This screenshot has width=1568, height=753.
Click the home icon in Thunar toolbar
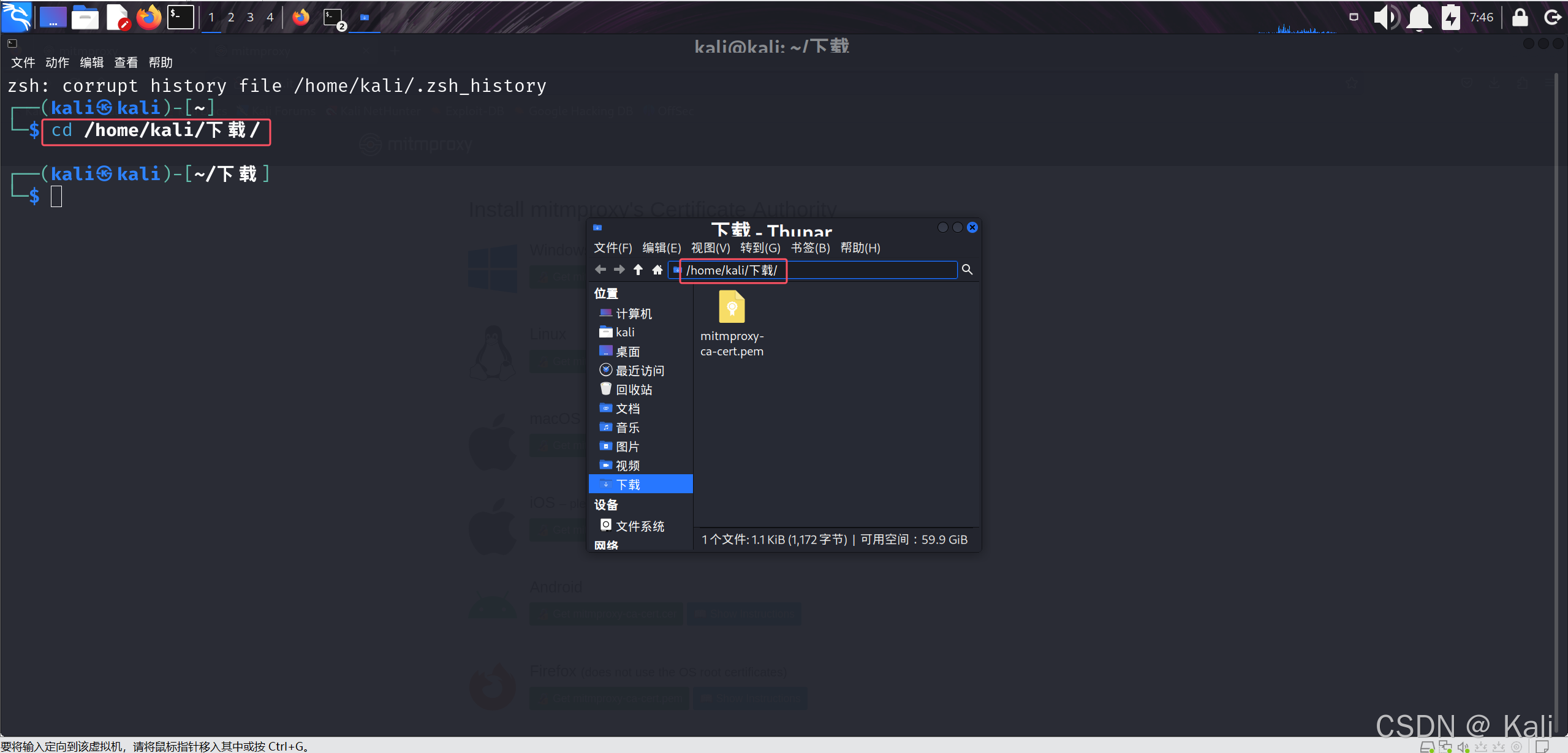tap(657, 270)
